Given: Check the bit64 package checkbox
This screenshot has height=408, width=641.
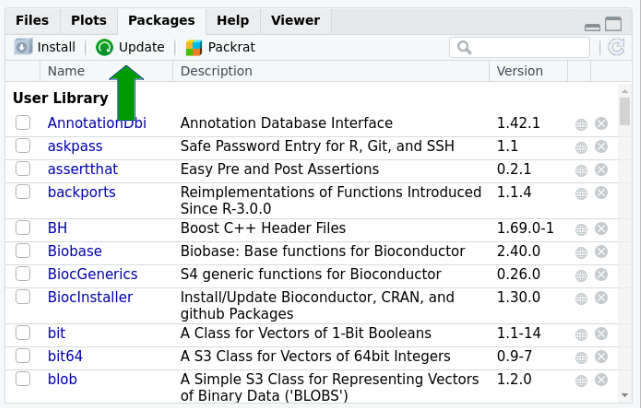Looking at the screenshot, I should (x=23, y=355).
